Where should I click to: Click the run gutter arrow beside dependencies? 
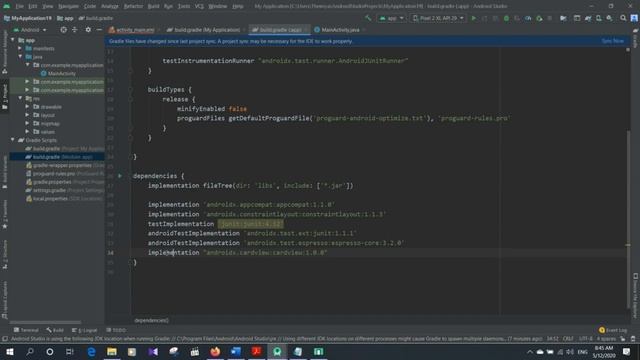pyautogui.click(x=120, y=176)
